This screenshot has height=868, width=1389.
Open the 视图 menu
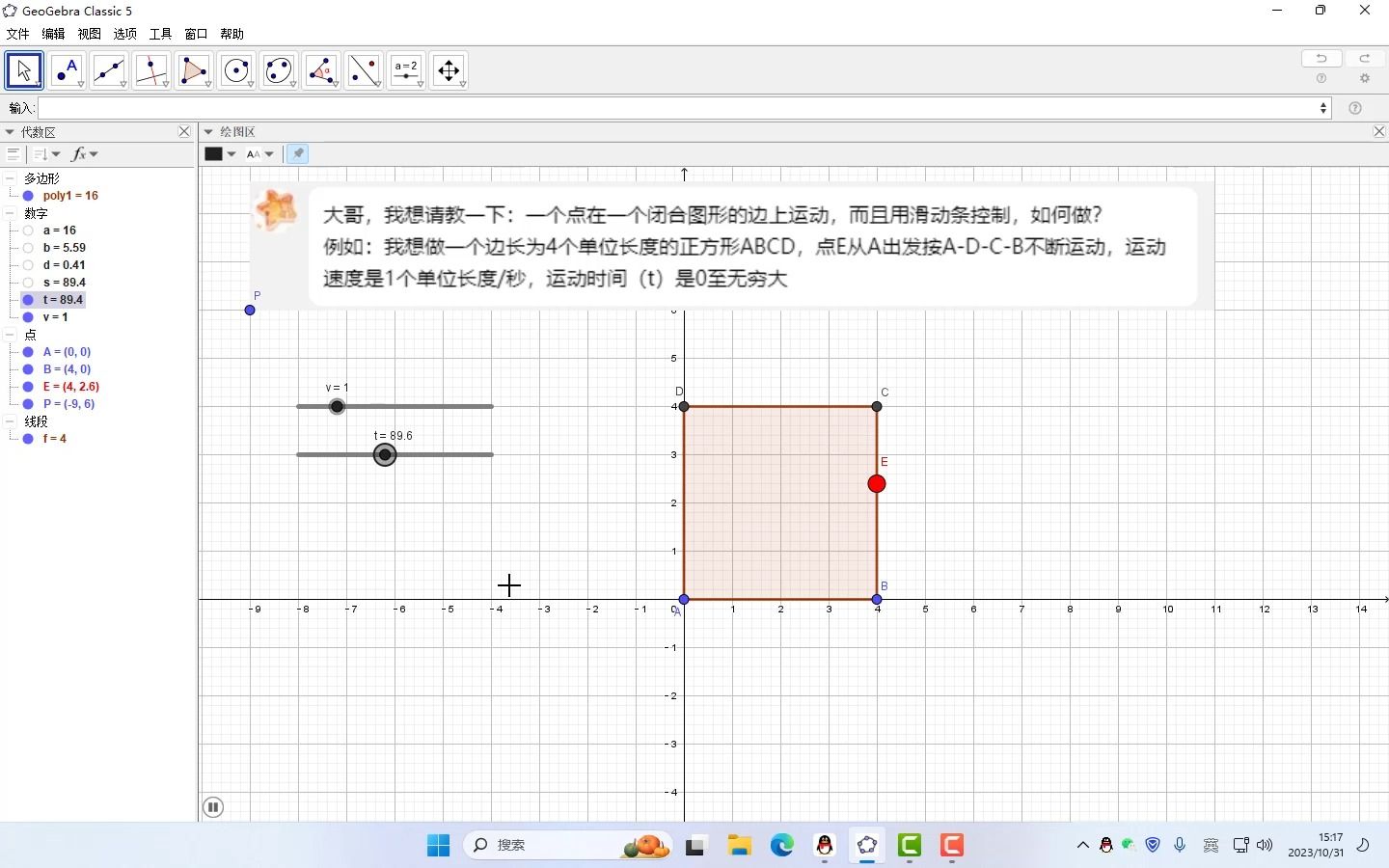click(x=89, y=34)
